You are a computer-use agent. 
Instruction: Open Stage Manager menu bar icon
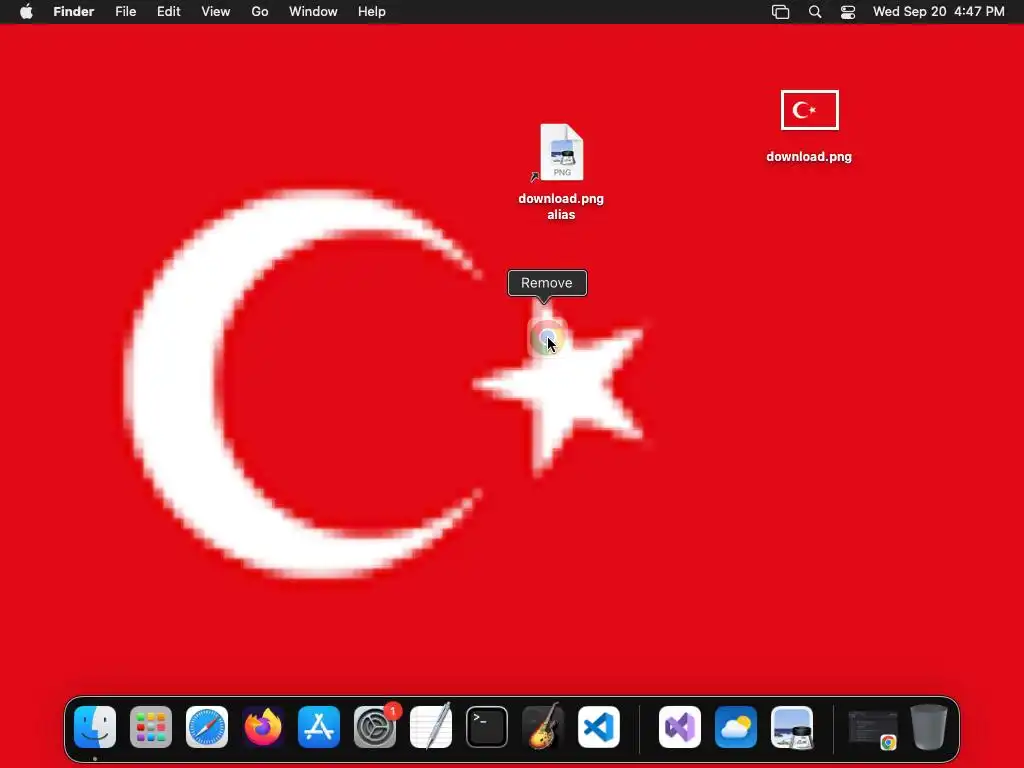tap(780, 12)
